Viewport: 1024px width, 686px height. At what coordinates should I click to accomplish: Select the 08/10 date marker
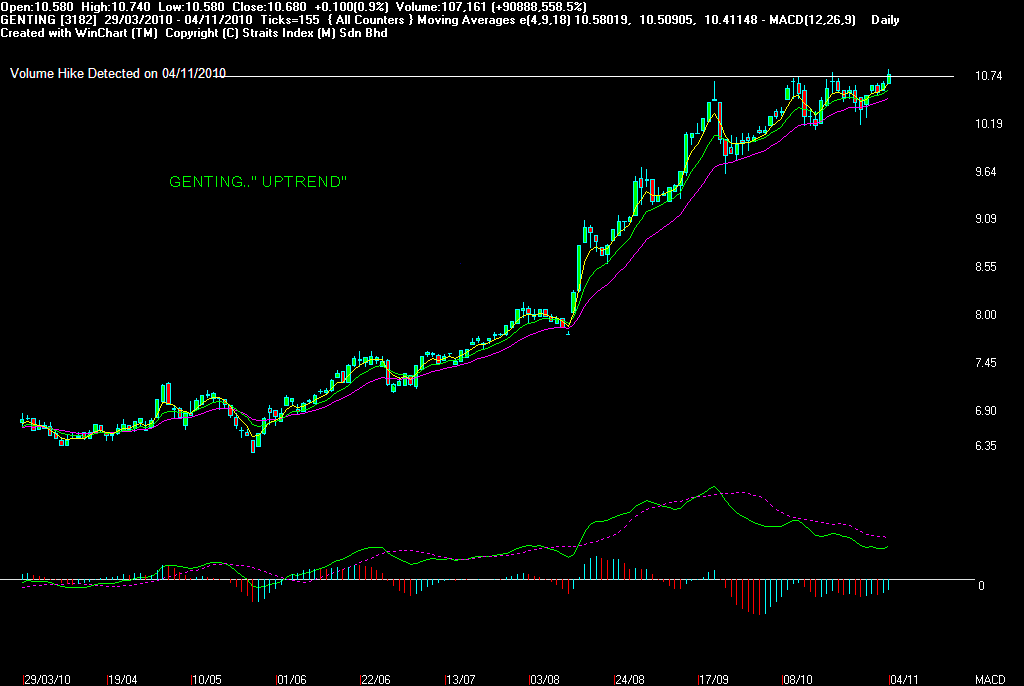click(798, 679)
